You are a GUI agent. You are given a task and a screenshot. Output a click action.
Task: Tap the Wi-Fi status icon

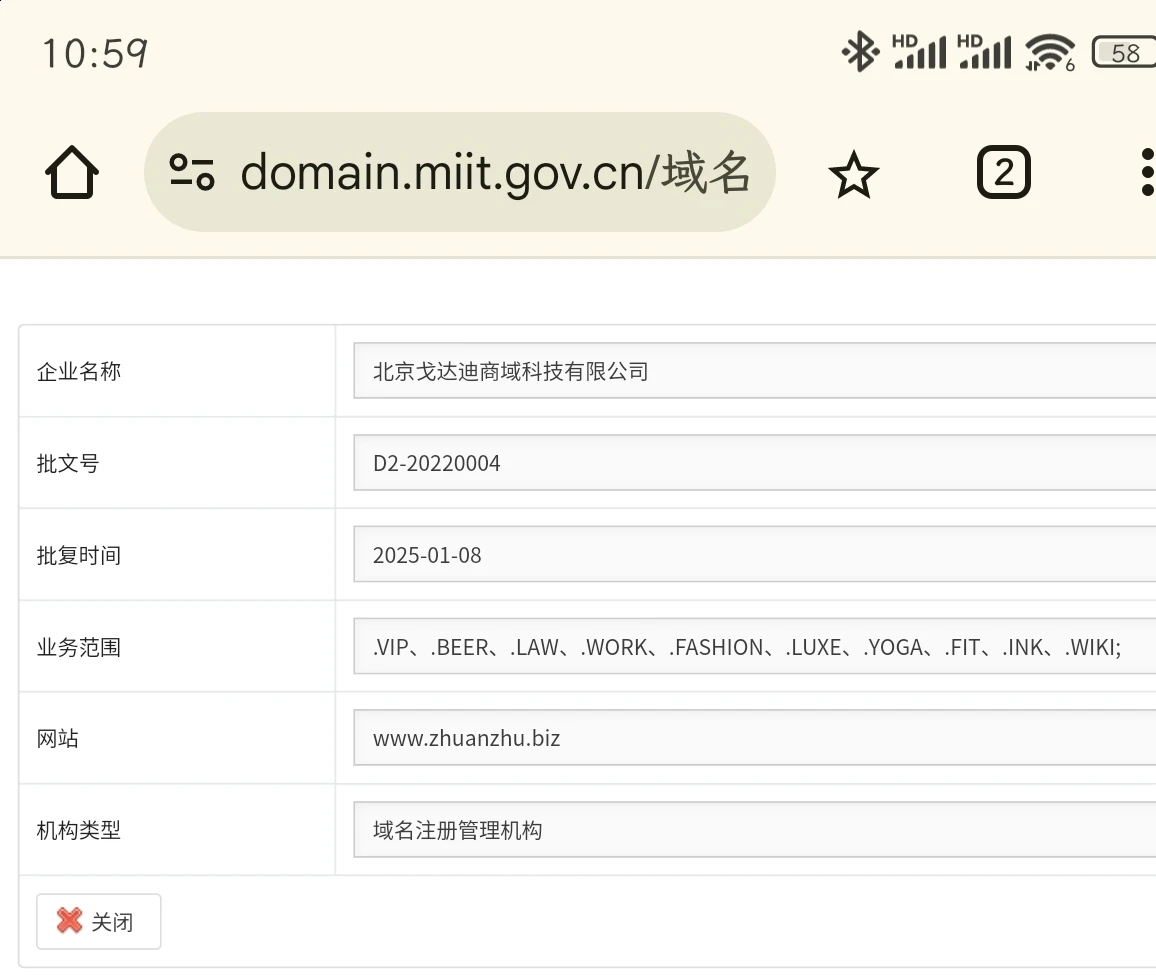tap(1048, 52)
